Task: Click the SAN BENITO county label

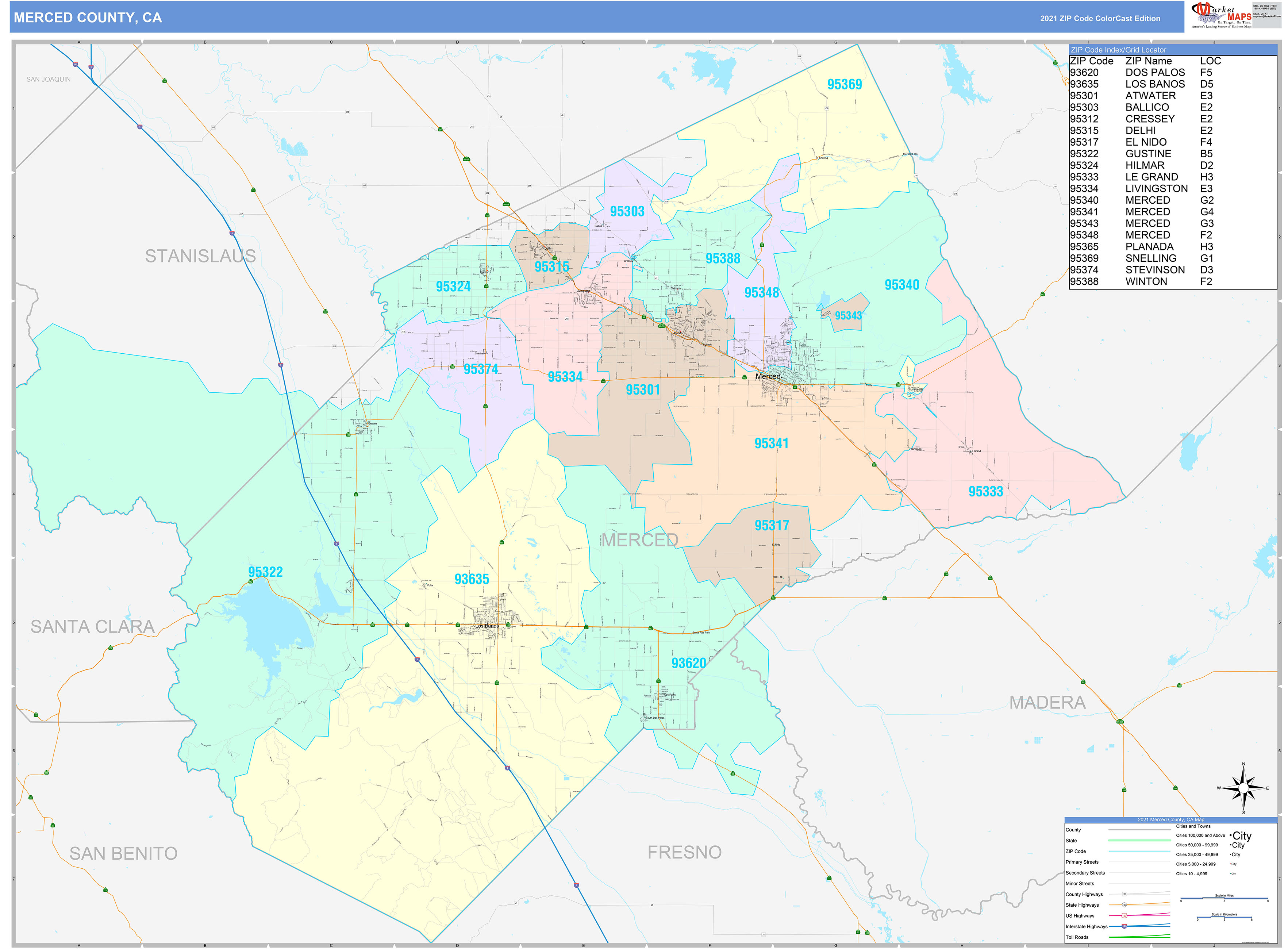Action: 123,854
